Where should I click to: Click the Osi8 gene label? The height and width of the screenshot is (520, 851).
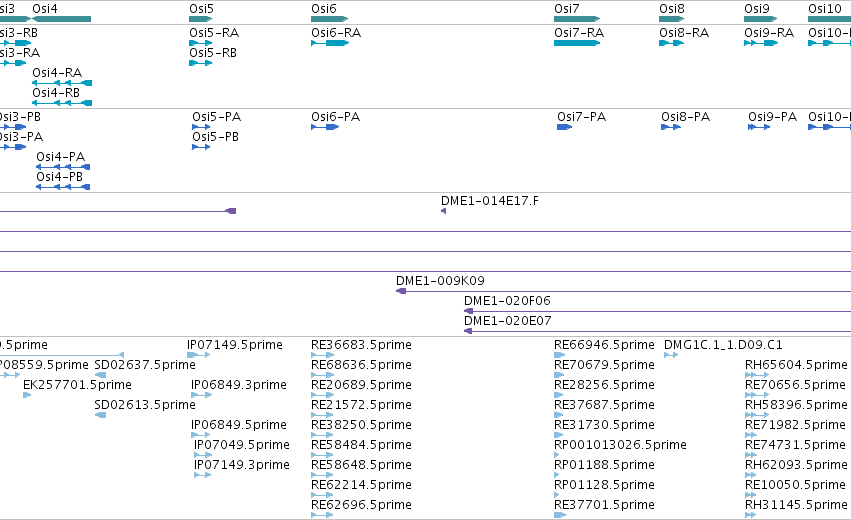pyautogui.click(x=672, y=9)
